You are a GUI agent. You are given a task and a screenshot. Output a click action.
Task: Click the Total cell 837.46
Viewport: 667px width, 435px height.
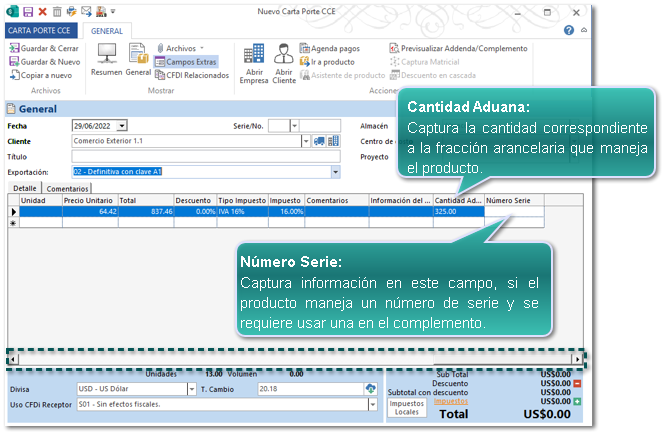pyautogui.click(x=146, y=211)
